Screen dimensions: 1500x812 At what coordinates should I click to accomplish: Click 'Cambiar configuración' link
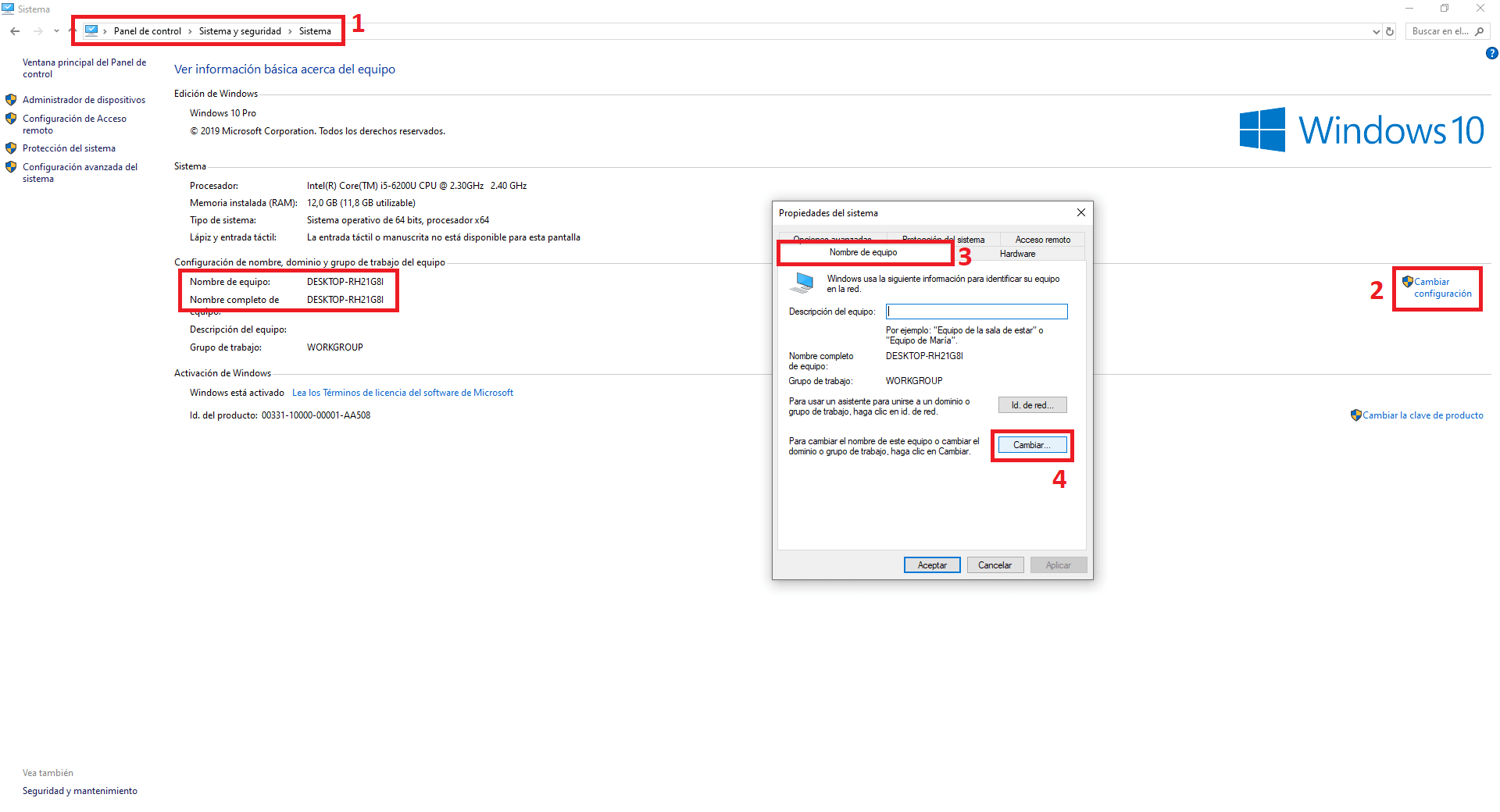(x=1442, y=287)
